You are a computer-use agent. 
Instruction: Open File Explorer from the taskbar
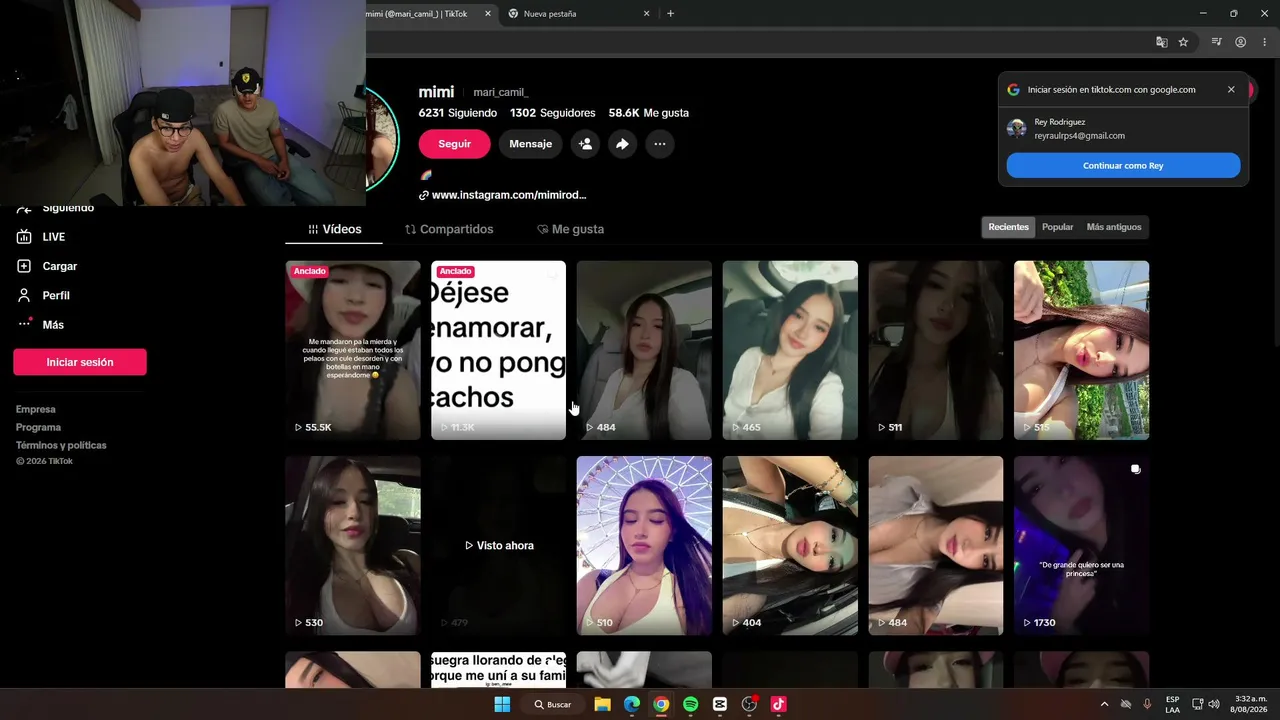602,704
